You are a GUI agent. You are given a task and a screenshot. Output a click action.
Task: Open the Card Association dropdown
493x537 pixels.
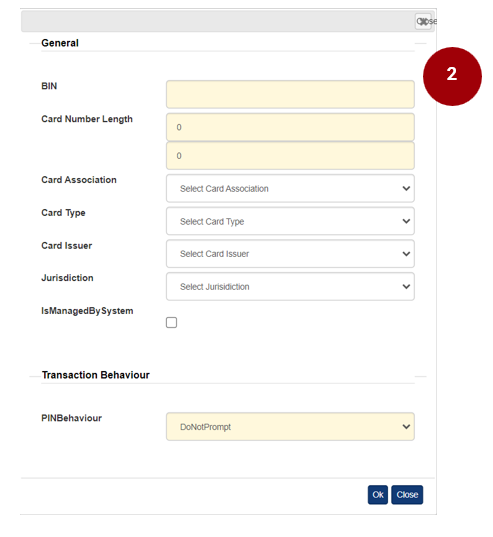290,188
